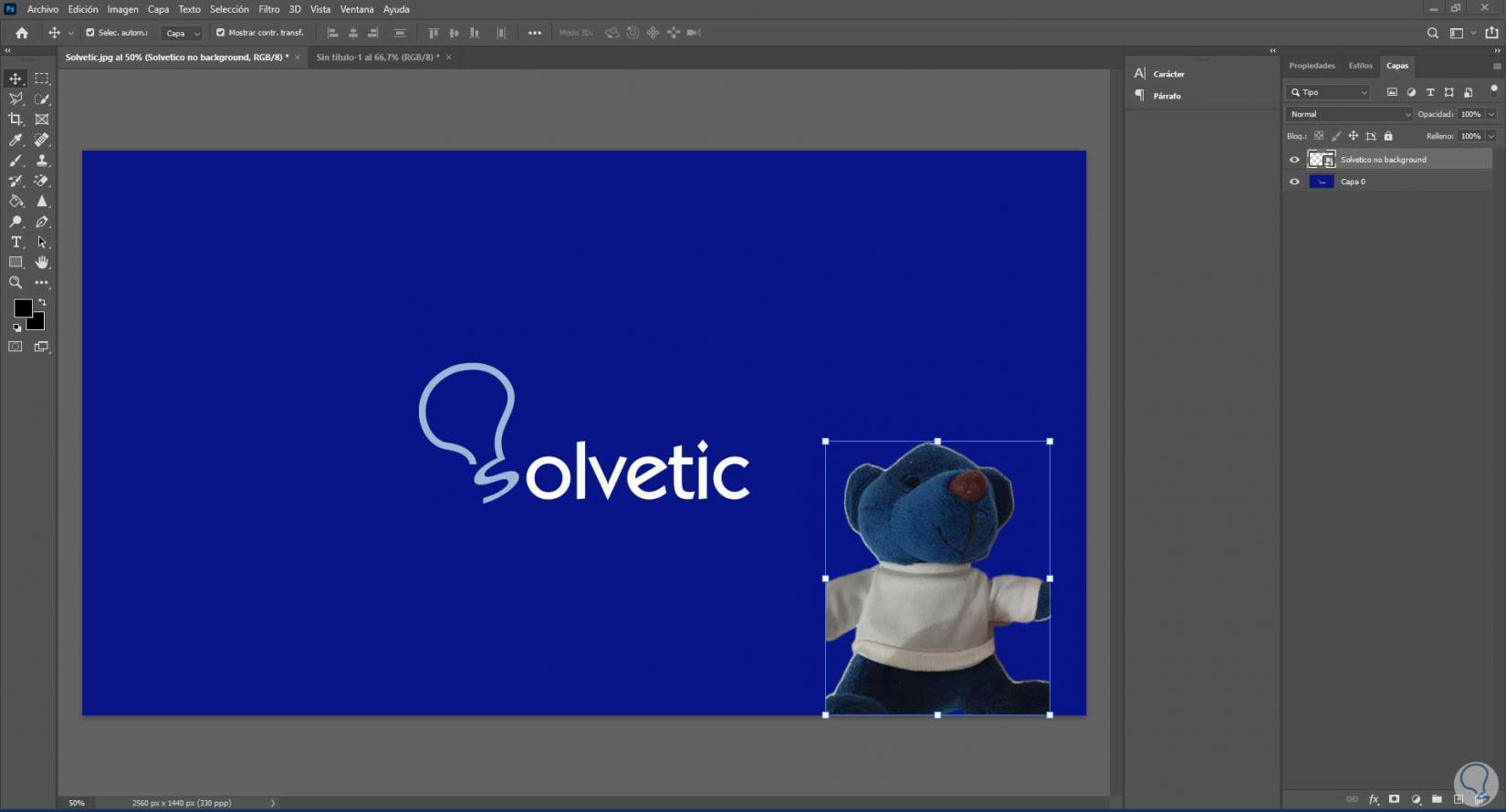Image resolution: width=1506 pixels, height=812 pixels.
Task: Open the Opacidad slider dropdown arrow
Action: pos(1491,114)
